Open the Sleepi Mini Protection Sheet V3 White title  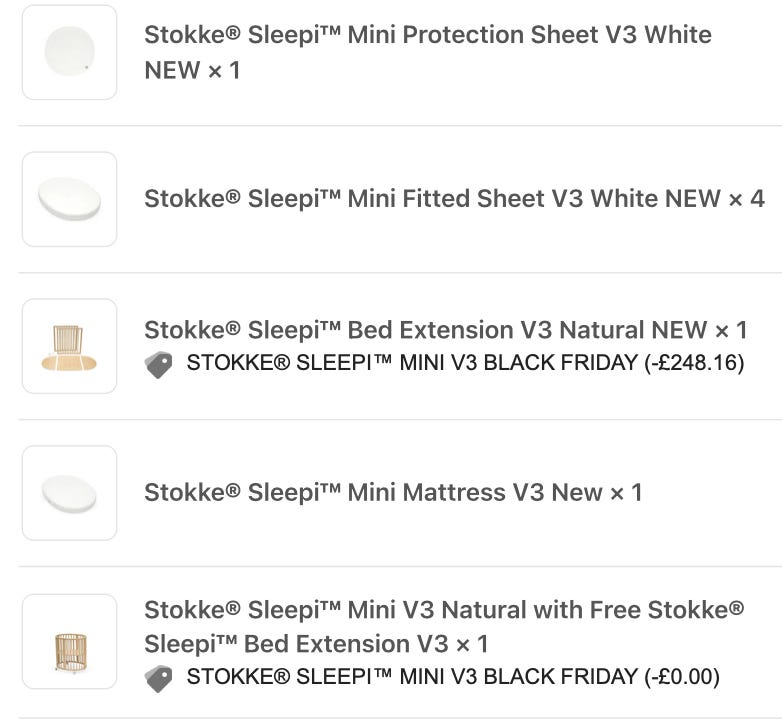[427, 35]
